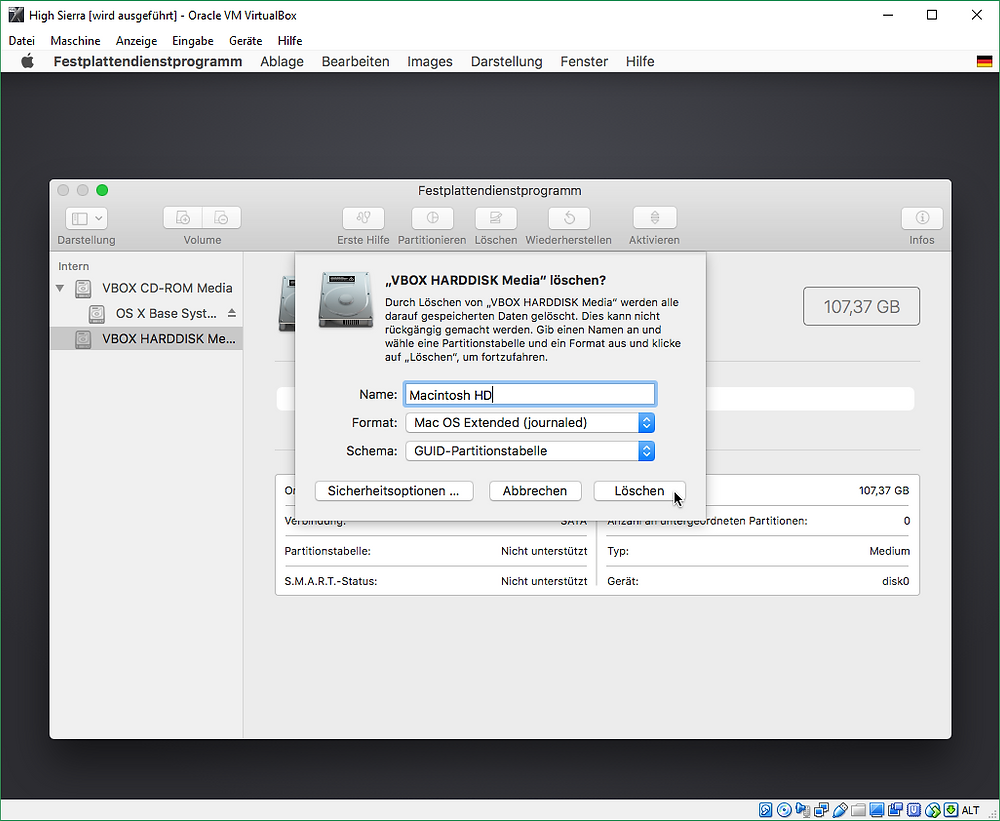Click Nicht unterstützt in the S.M.A.R.T.-Status row
The height and width of the screenshot is (821, 1000).
tap(544, 581)
